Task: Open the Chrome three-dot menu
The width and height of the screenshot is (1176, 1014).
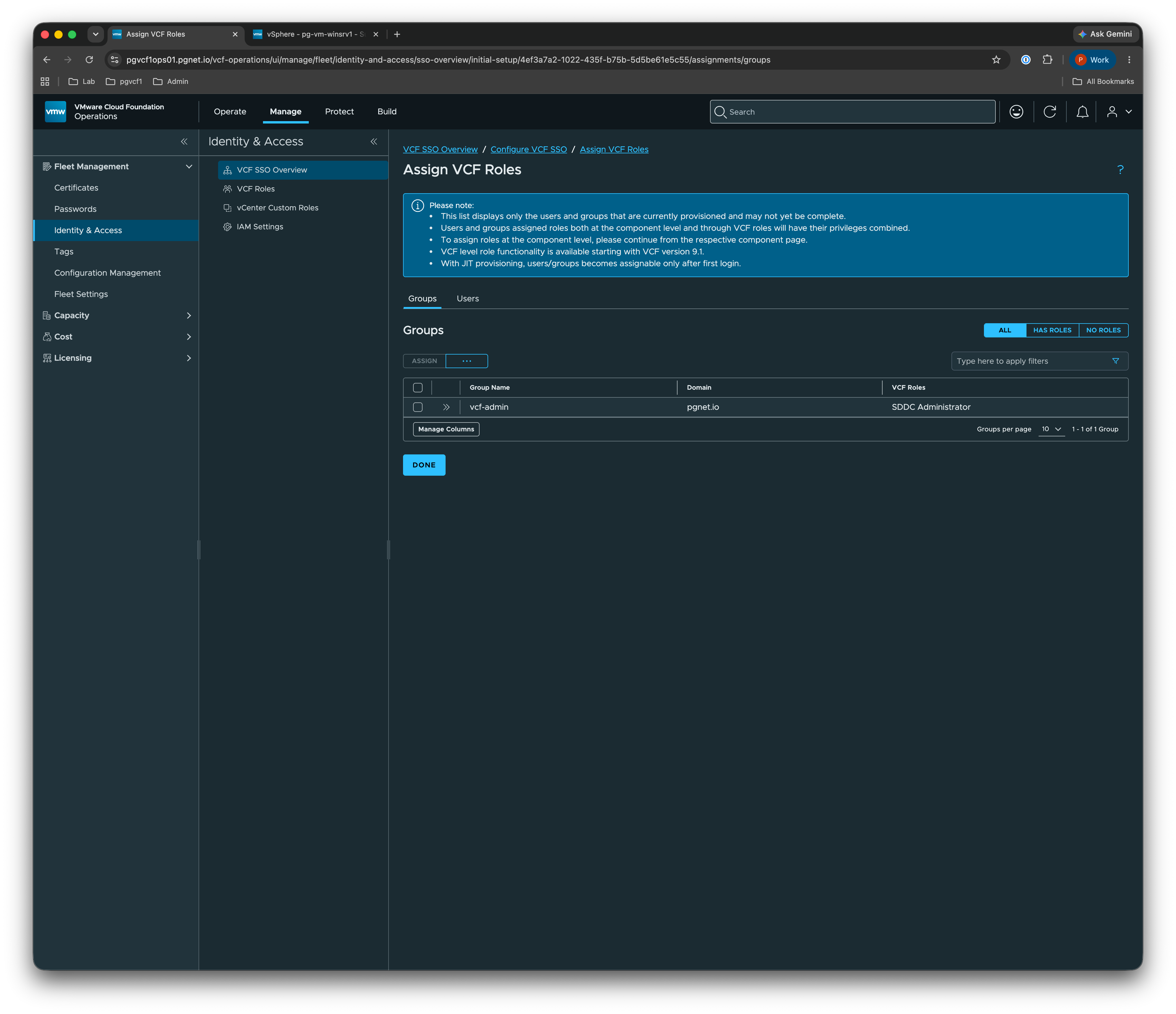Action: 1129,60
